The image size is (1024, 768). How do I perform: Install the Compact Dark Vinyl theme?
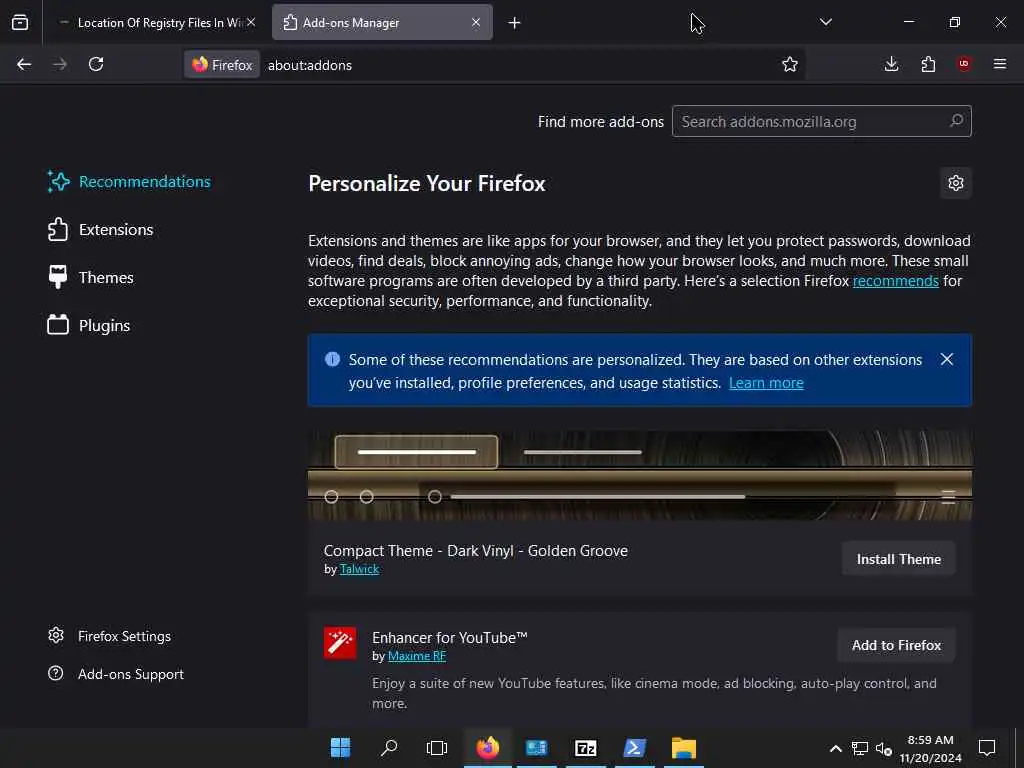pos(899,559)
